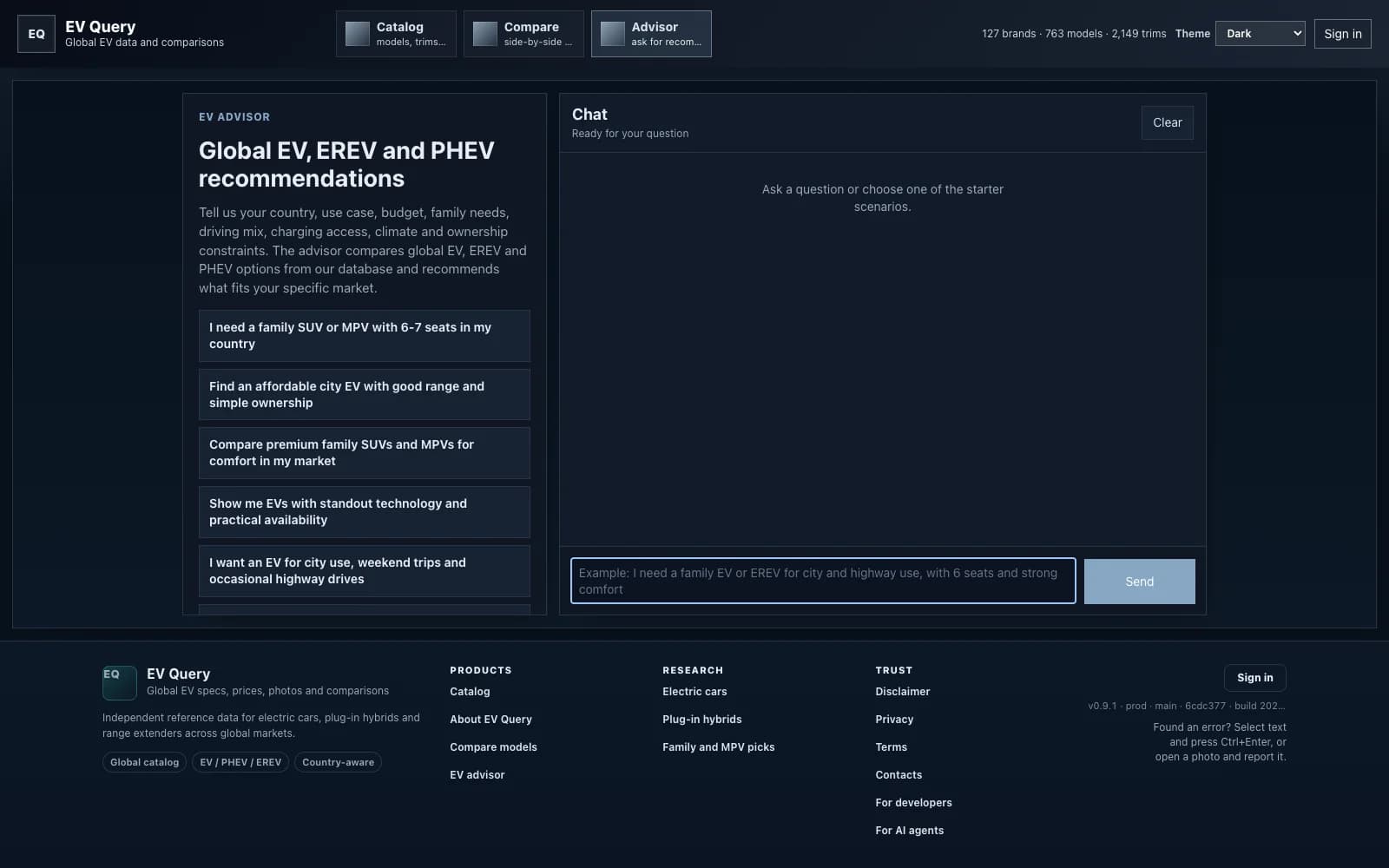Click the EV Query footer brand name
The width and height of the screenshot is (1389, 868).
click(178, 674)
